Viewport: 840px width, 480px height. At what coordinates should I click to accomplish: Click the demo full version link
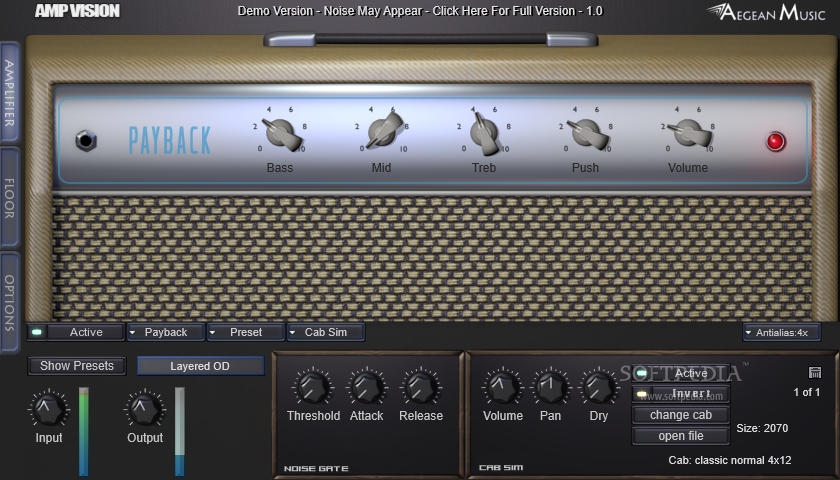(420, 11)
